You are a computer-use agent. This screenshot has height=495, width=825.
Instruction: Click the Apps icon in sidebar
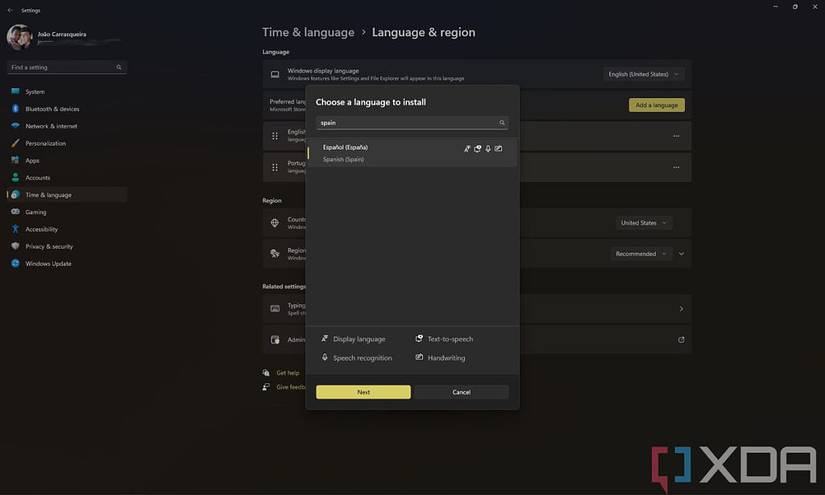pos(15,160)
